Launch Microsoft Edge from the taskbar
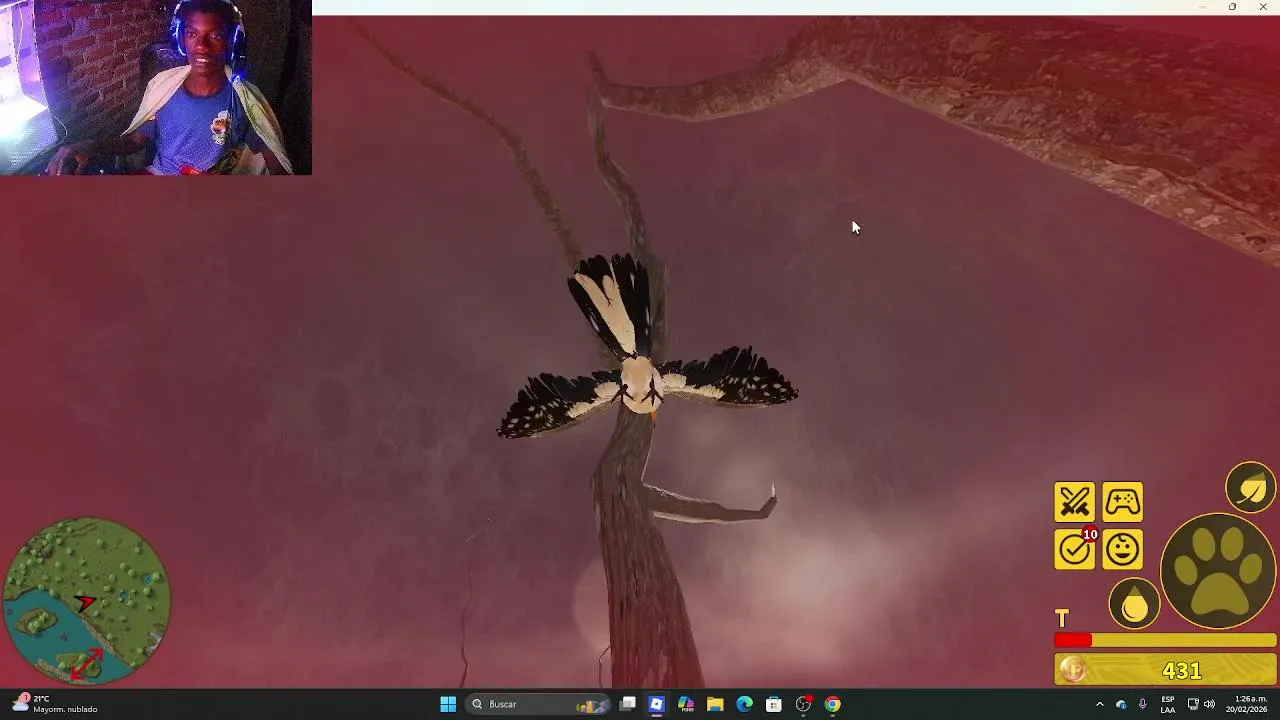This screenshot has width=1280, height=720. (744, 704)
